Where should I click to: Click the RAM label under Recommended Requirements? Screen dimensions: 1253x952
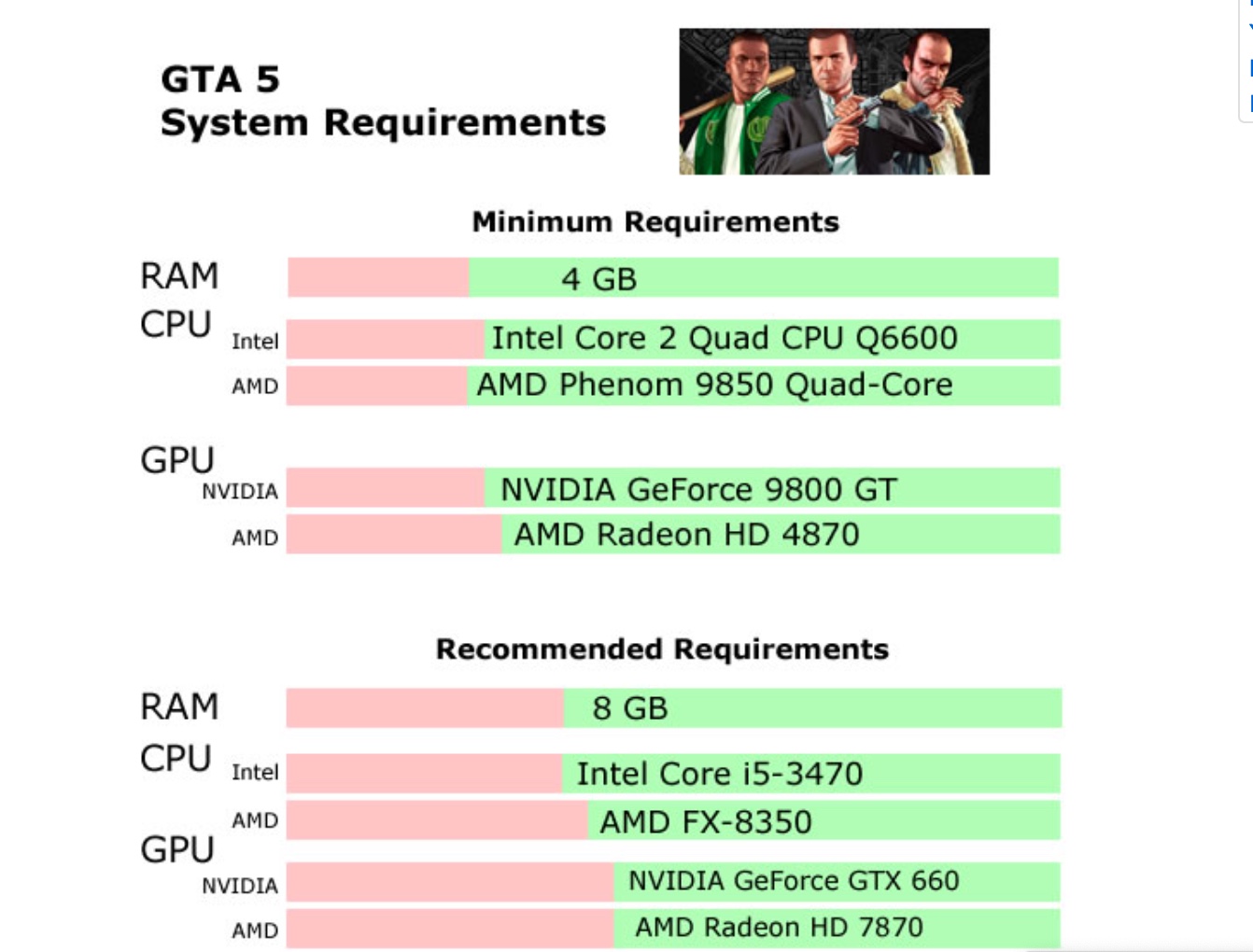179,707
